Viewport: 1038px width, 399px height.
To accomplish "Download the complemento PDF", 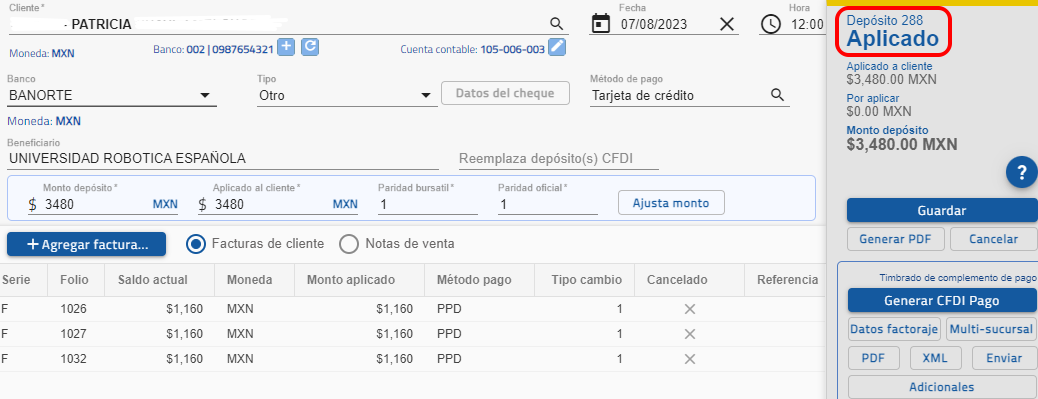I will pos(873,358).
